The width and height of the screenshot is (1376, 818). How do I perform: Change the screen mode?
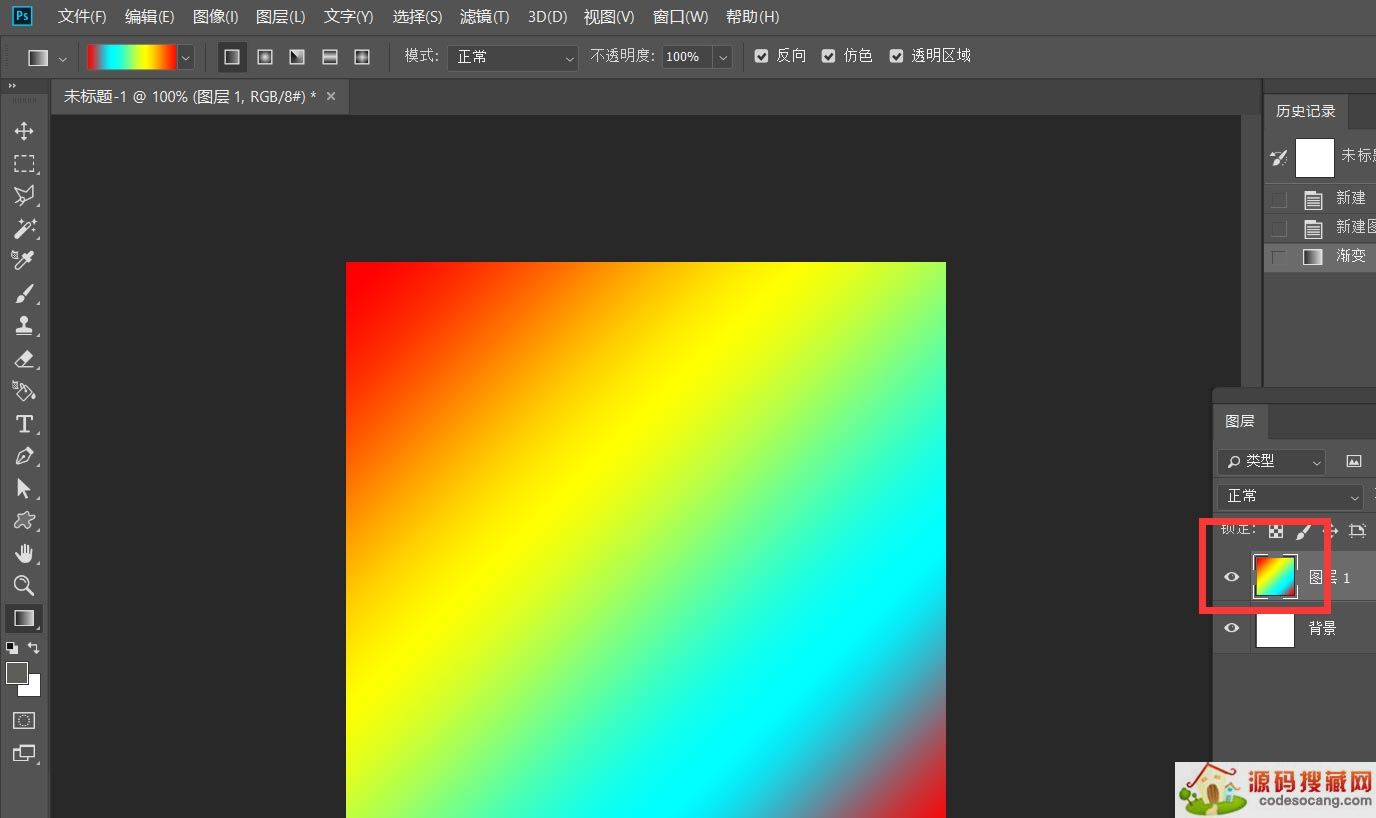click(24, 753)
